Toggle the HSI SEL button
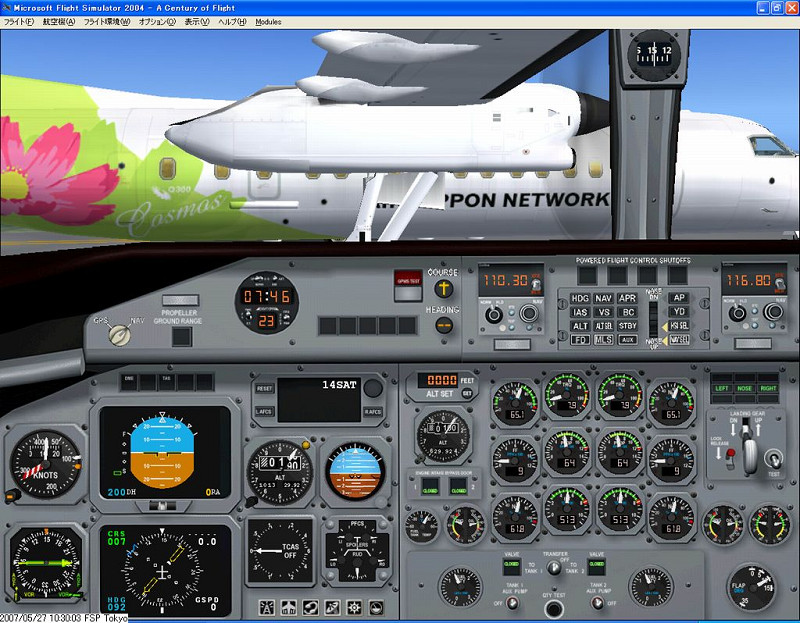 [679, 326]
